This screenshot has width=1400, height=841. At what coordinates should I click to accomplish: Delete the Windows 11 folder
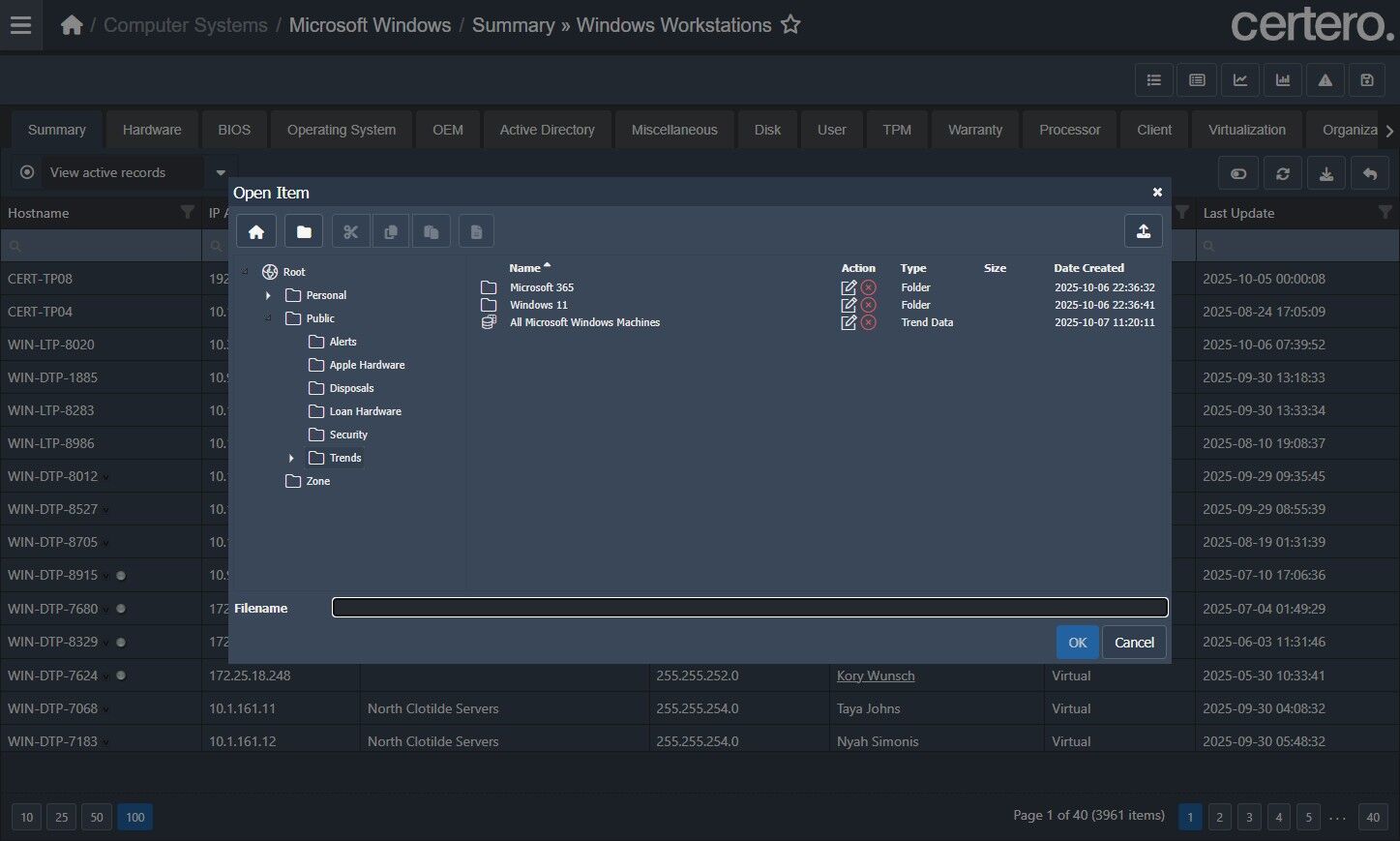pyautogui.click(x=869, y=305)
